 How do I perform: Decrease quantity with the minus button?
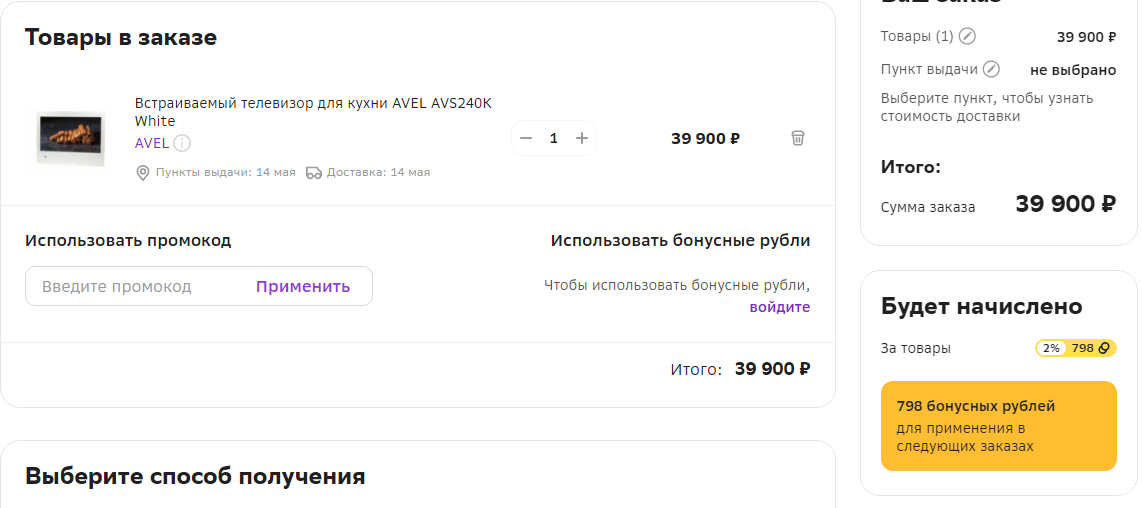point(527,138)
